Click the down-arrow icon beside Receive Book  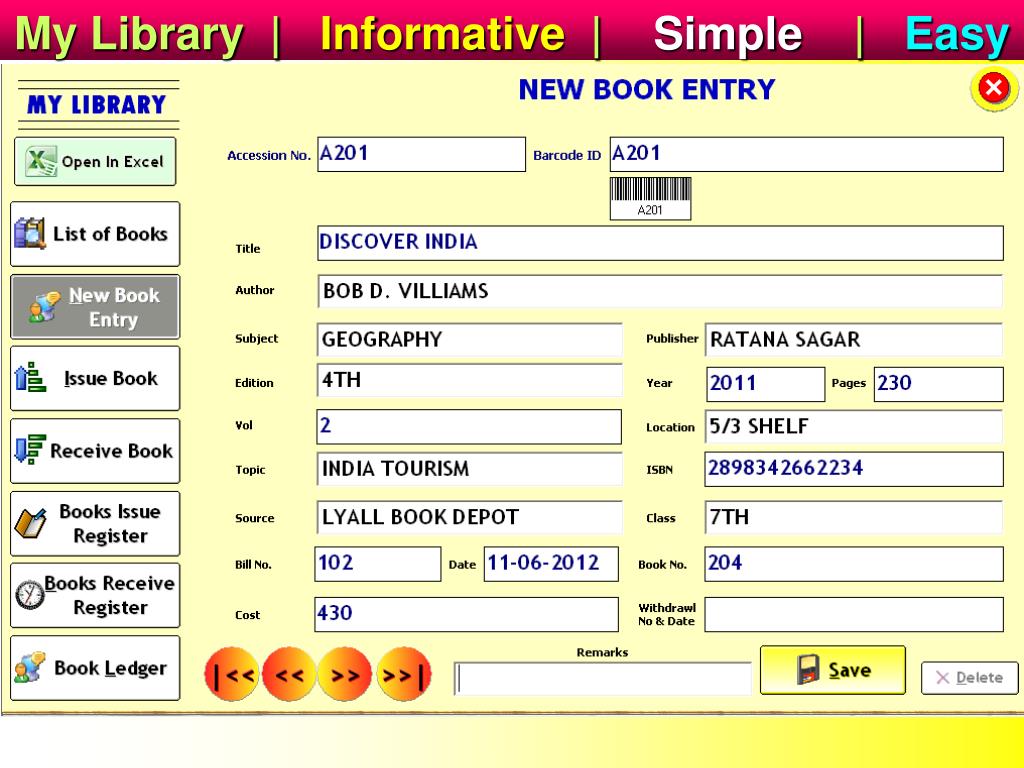(30, 449)
